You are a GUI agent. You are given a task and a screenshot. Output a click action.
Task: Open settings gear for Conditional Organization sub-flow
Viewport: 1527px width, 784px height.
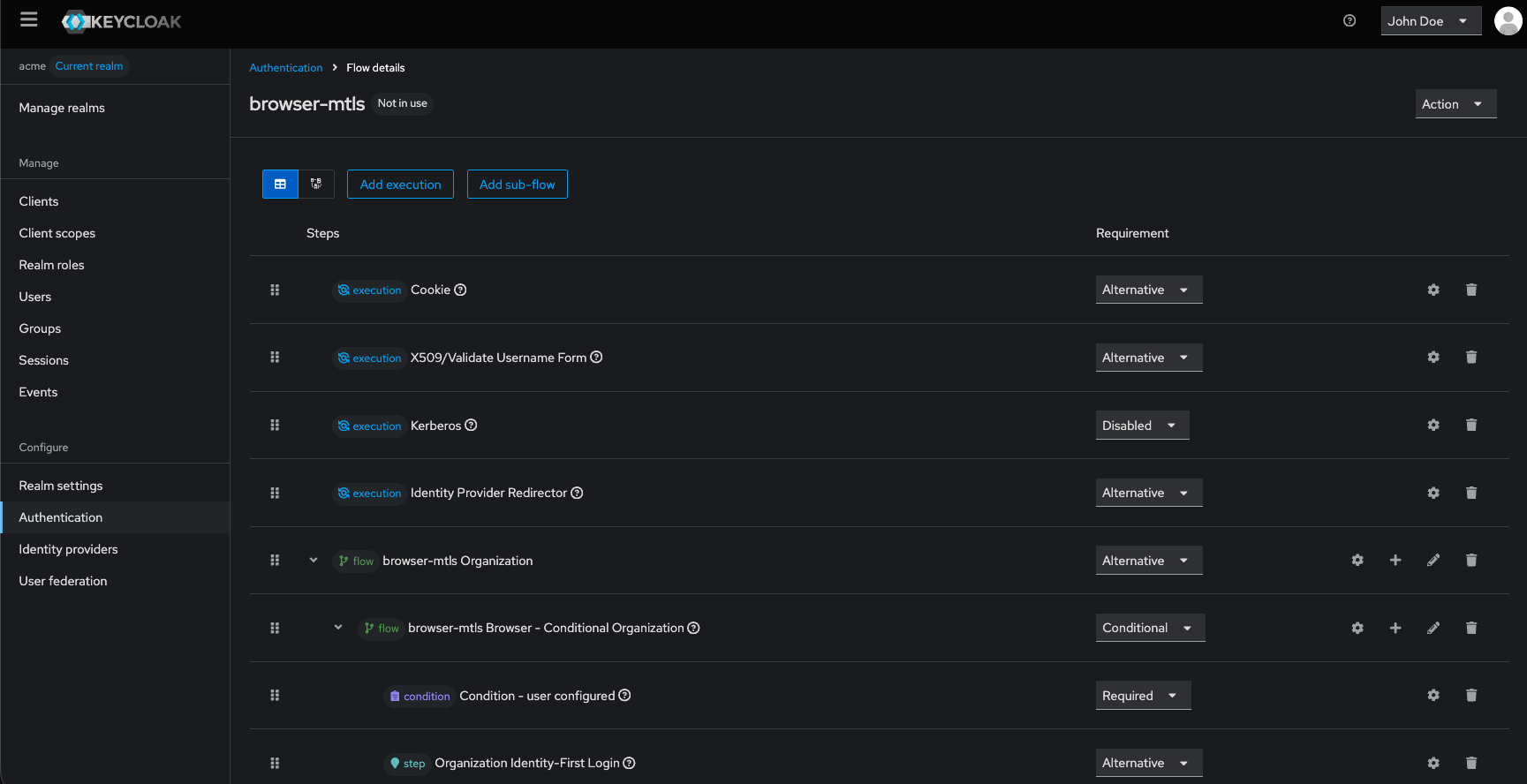1357,628
